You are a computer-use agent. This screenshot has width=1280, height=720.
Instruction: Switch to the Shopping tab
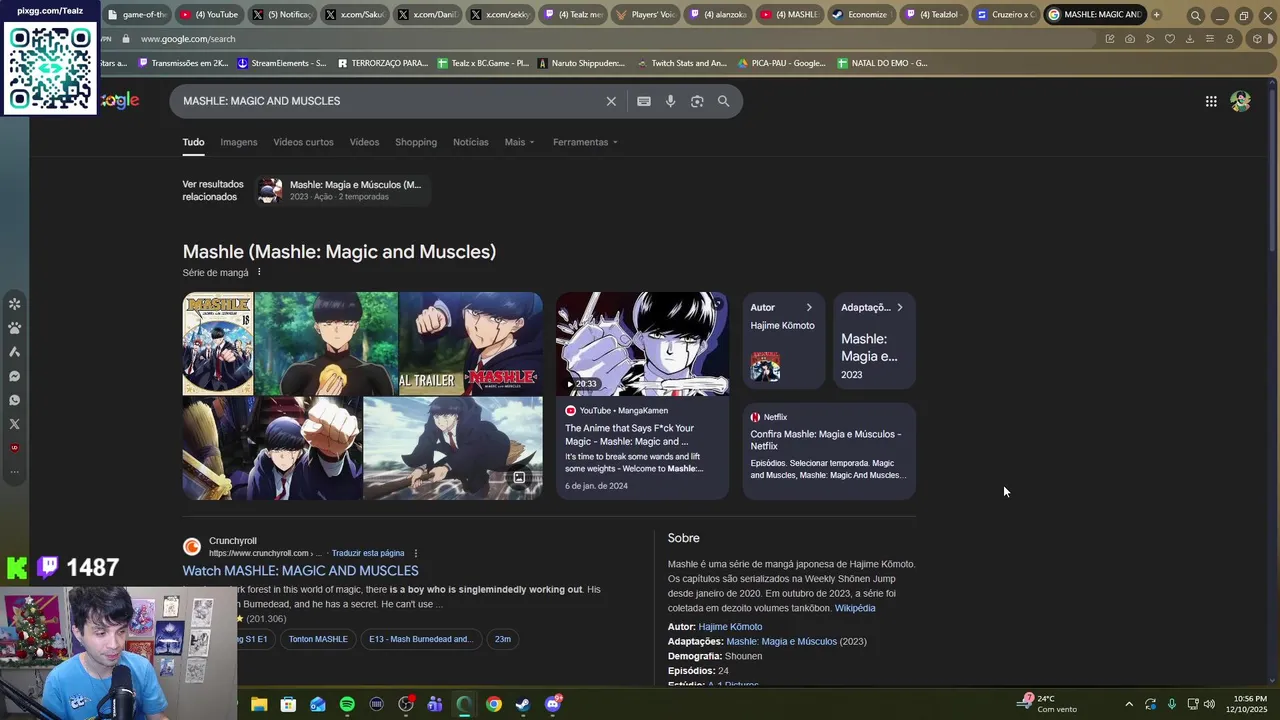point(416,142)
